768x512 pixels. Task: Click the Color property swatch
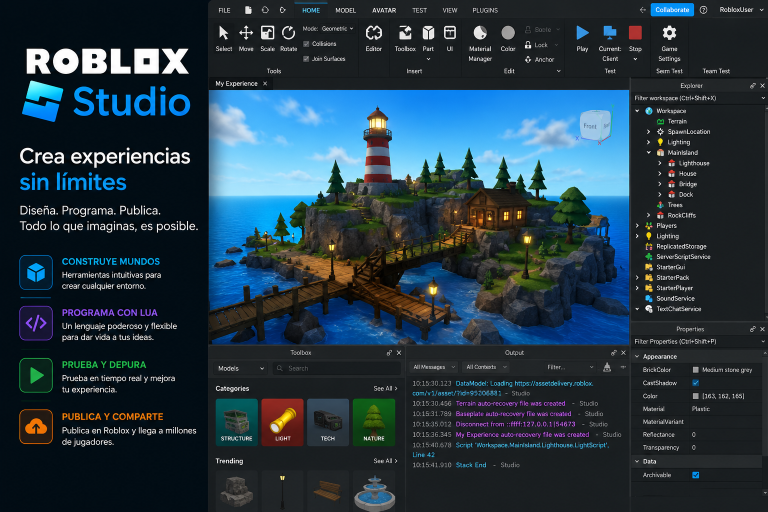[696, 396]
